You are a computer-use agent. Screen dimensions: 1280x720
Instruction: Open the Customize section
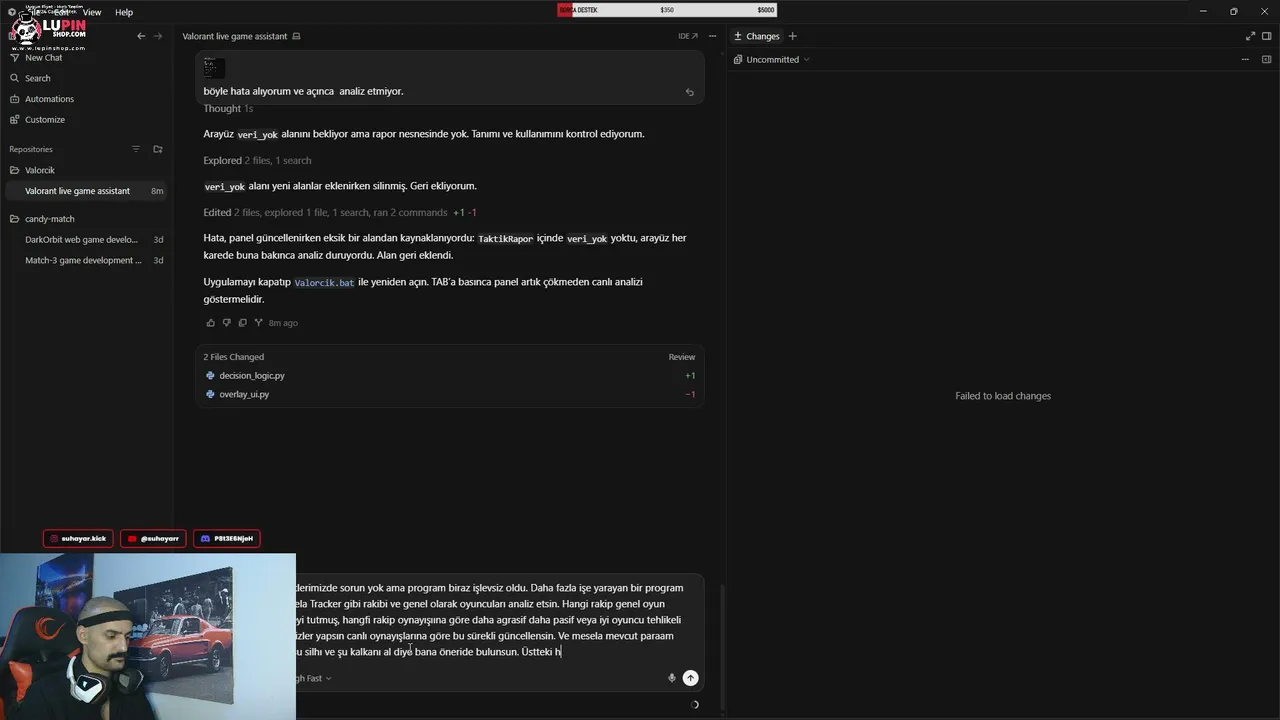click(45, 120)
